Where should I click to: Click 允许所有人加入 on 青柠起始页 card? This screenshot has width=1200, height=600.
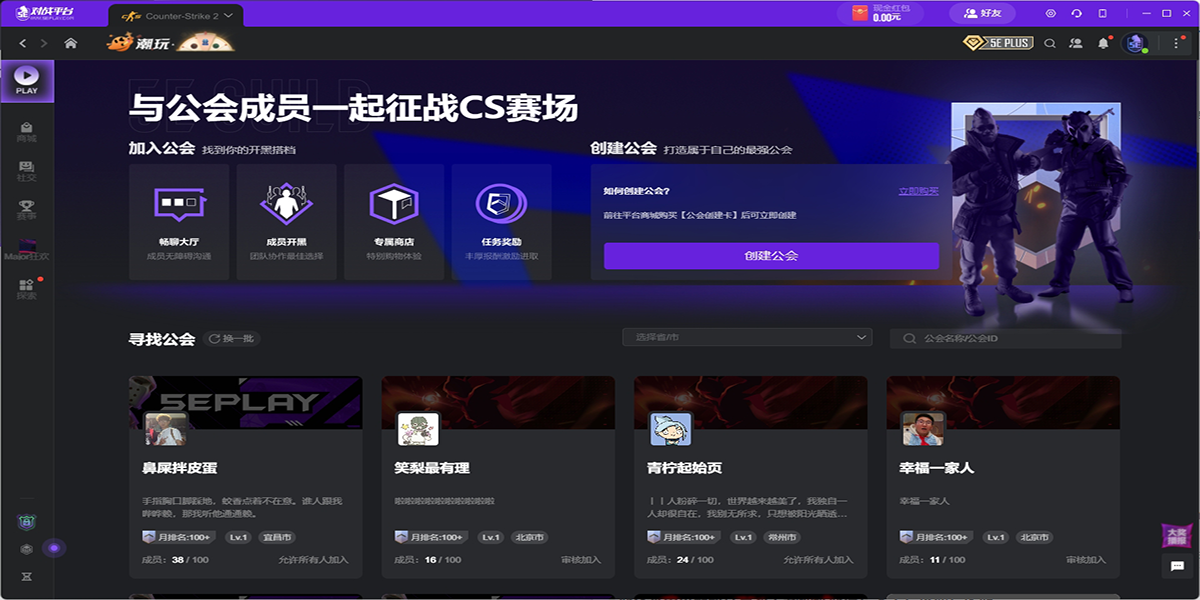818,560
